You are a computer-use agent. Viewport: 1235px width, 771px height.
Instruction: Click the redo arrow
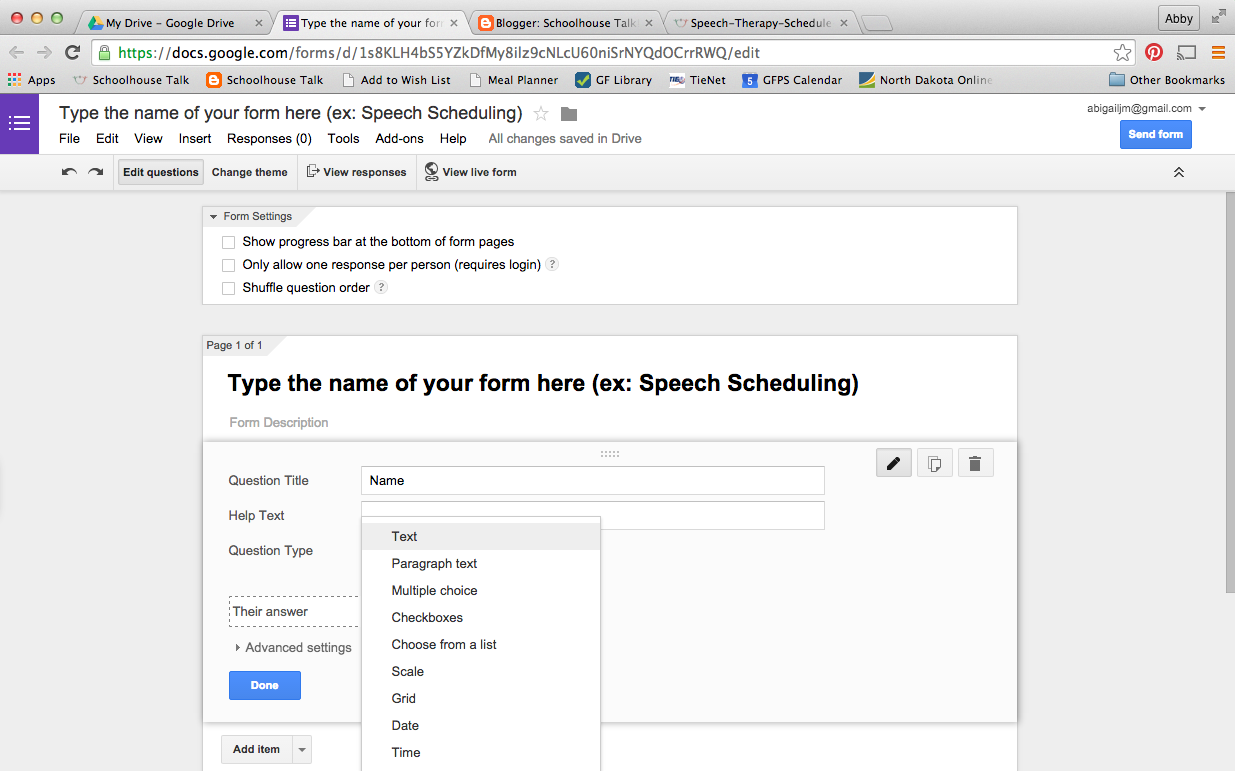point(95,171)
